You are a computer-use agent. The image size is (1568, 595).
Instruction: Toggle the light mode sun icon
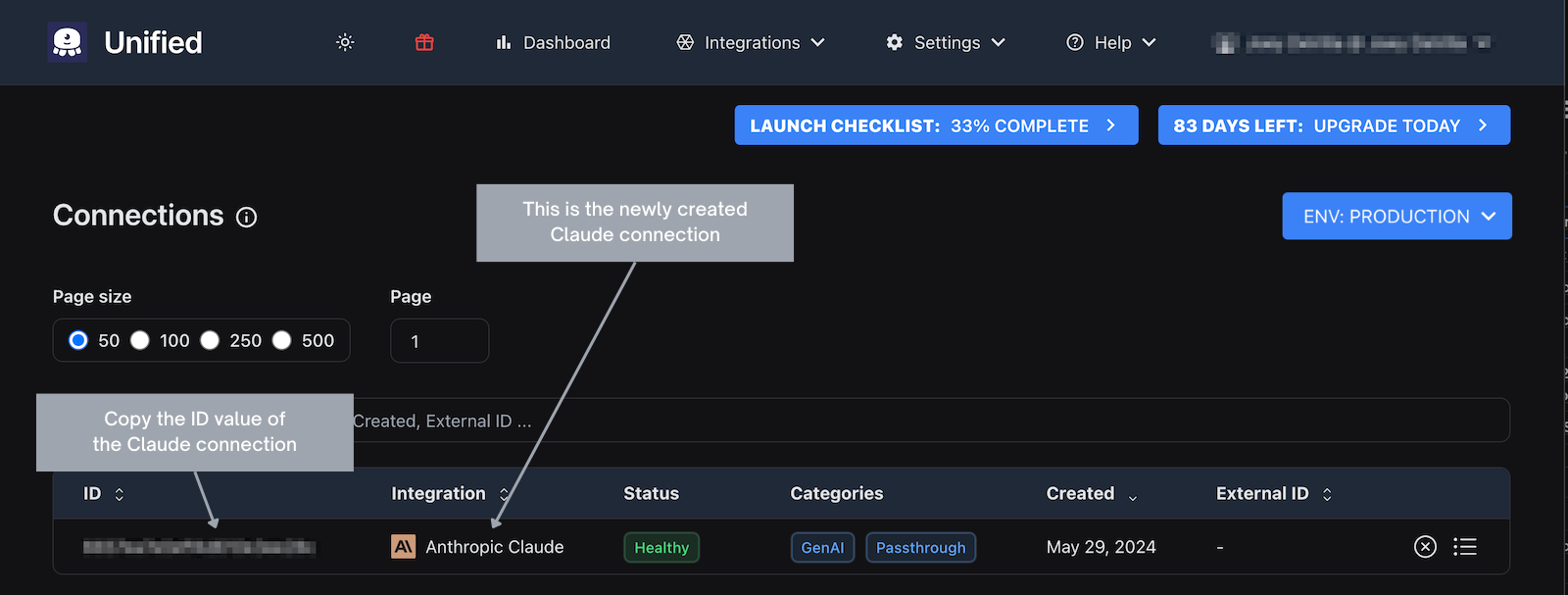coord(345,42)
